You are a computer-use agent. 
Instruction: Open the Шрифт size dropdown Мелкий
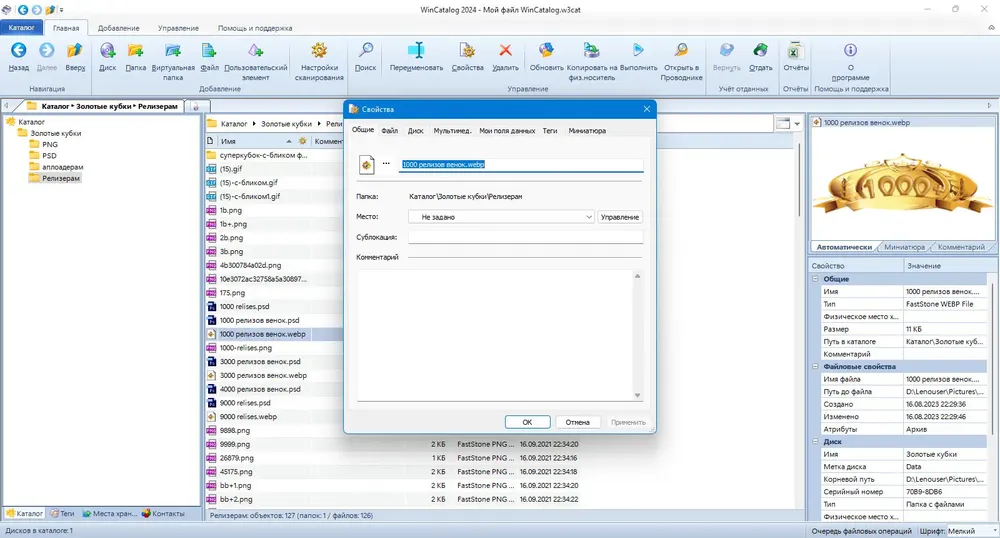[971, 531]
